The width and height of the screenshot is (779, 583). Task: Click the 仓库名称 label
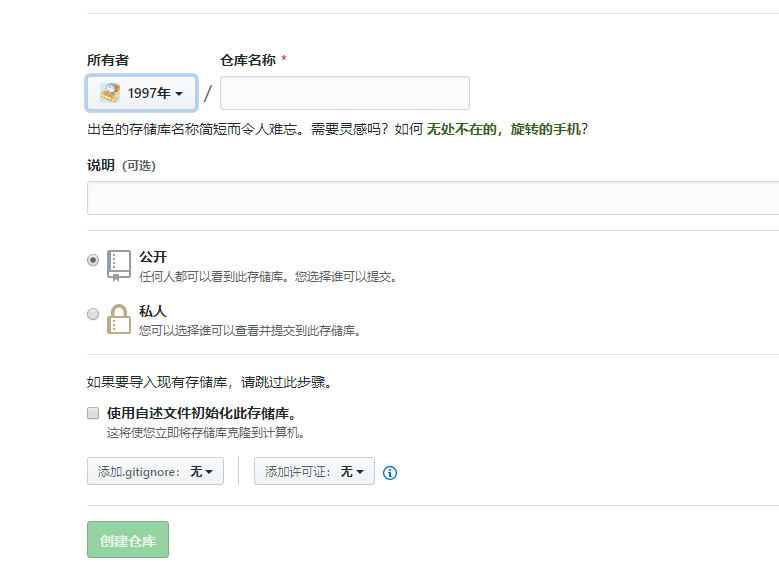click(x=248, y=60)
